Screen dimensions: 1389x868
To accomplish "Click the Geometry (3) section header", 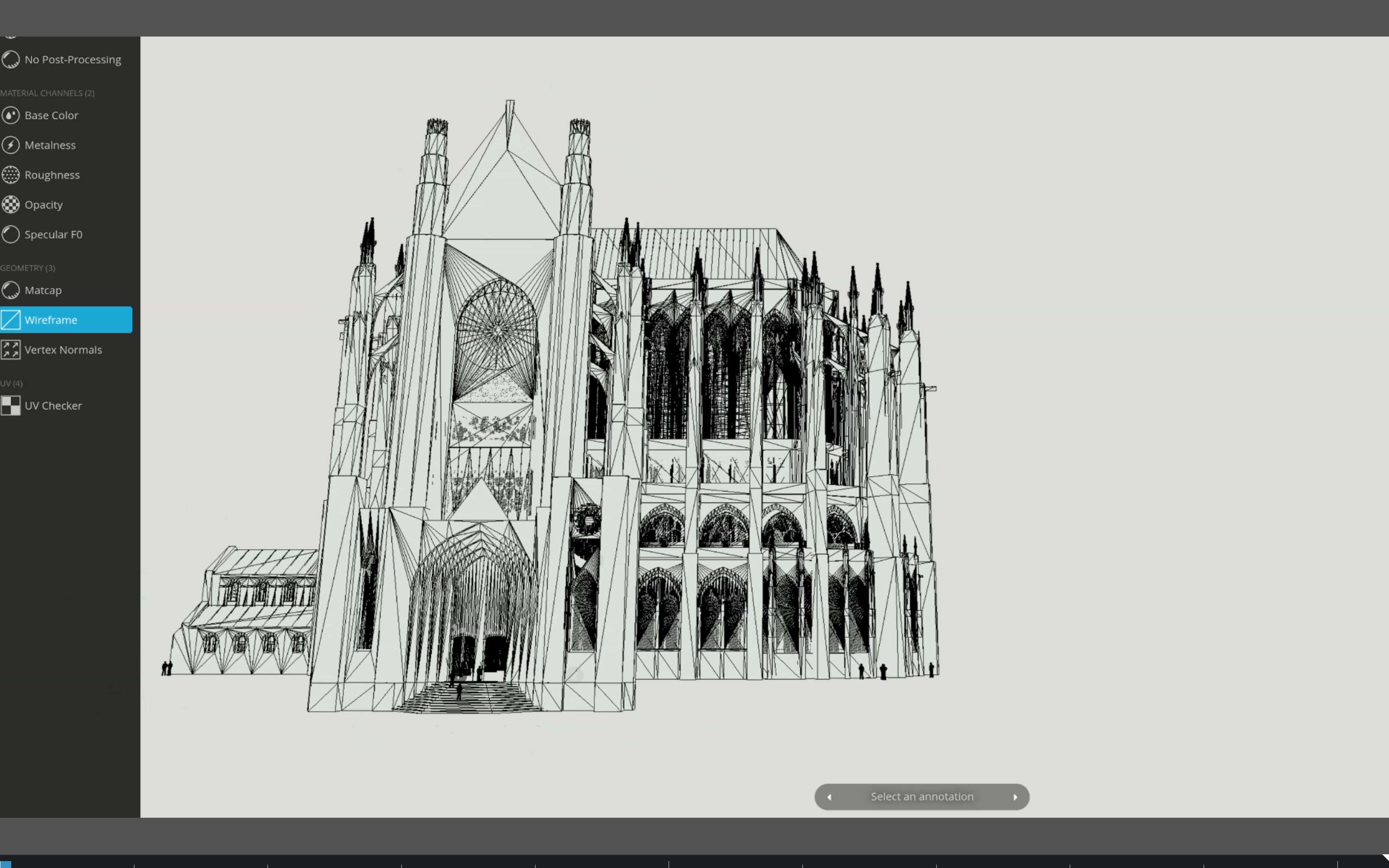I will [27, 268].
